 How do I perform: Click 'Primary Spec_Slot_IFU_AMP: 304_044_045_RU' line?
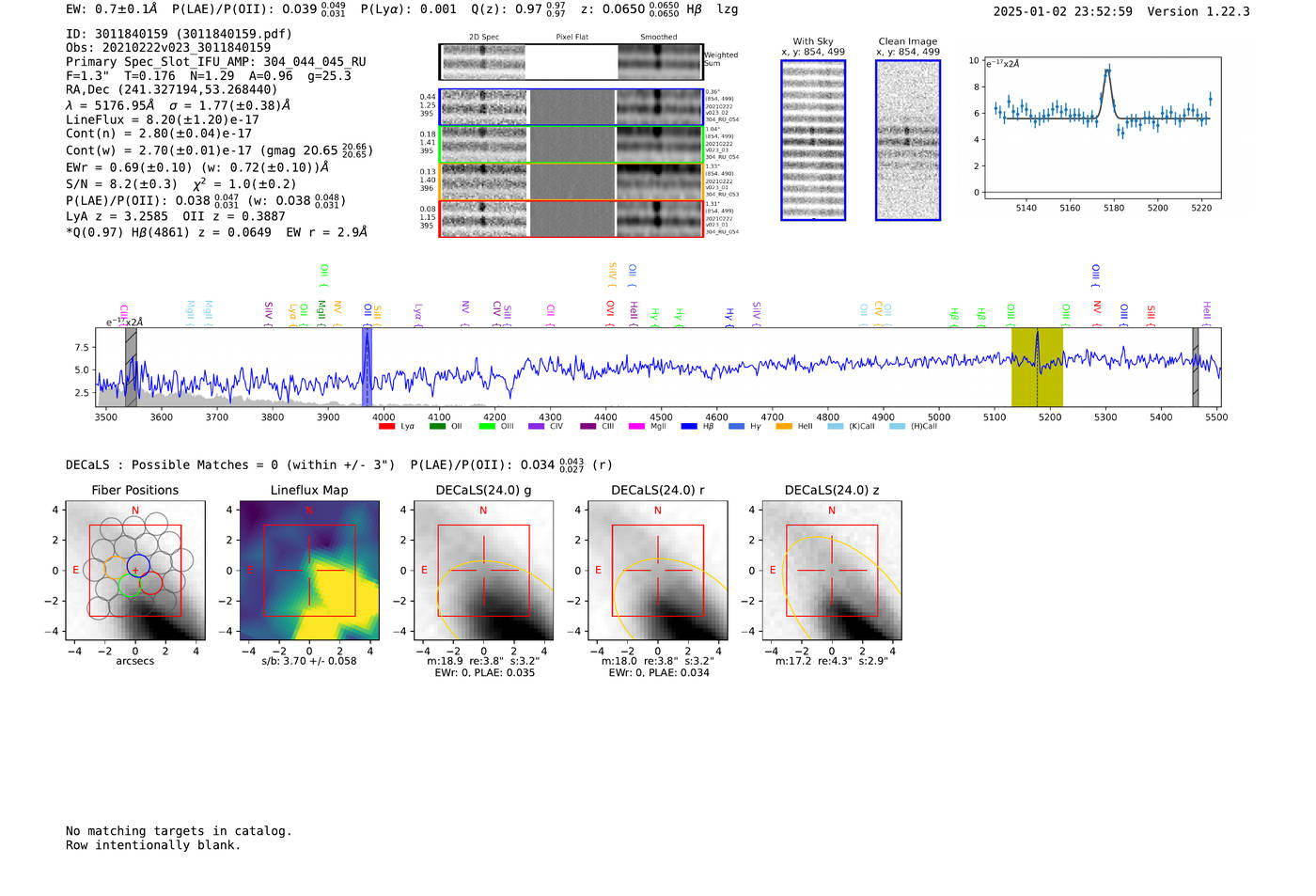click(216, 62)
